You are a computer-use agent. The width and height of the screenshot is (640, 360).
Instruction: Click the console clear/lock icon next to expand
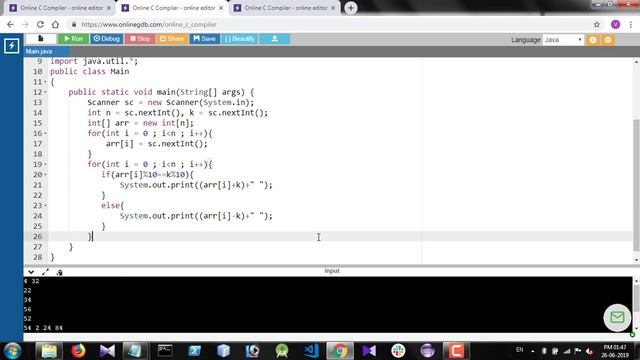pyautogui.click(x=59, y=272)
